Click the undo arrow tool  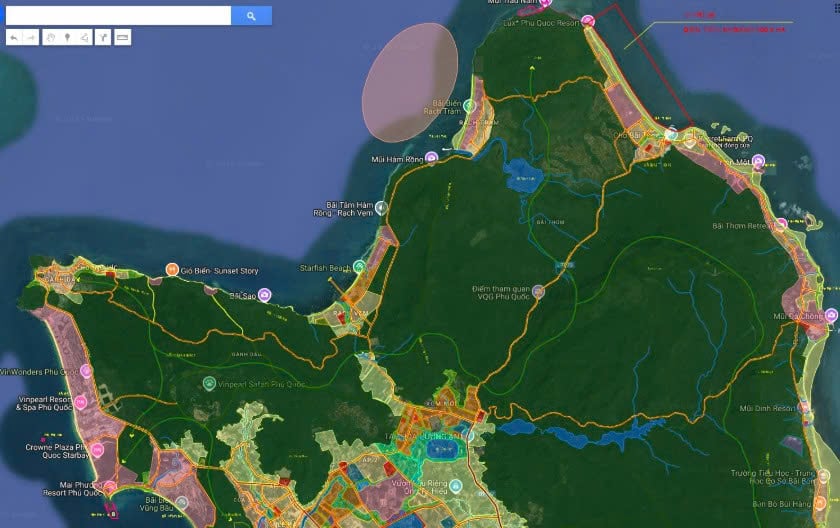click(13, 38)
